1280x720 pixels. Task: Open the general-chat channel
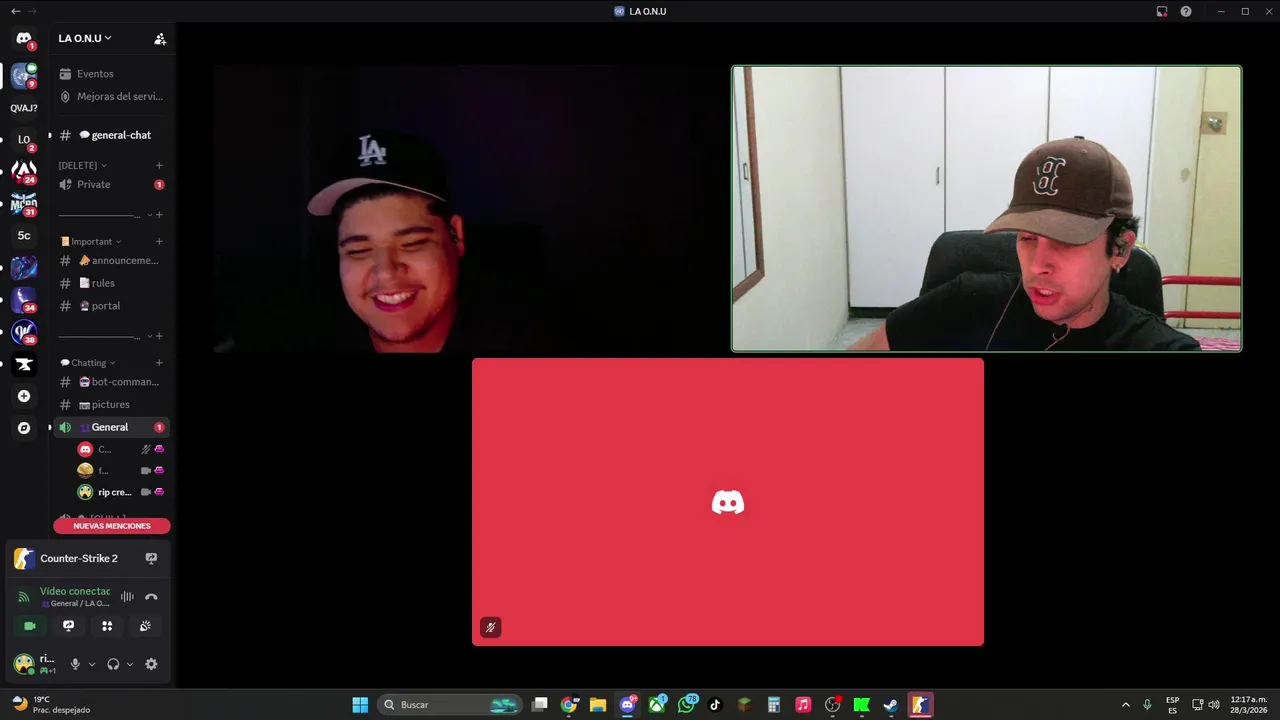[111, 135]
